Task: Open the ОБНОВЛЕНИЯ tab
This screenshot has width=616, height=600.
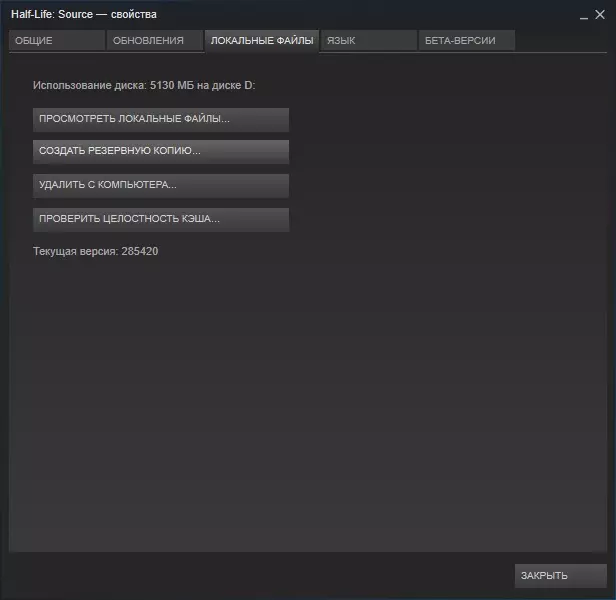Action: point(155,40)
